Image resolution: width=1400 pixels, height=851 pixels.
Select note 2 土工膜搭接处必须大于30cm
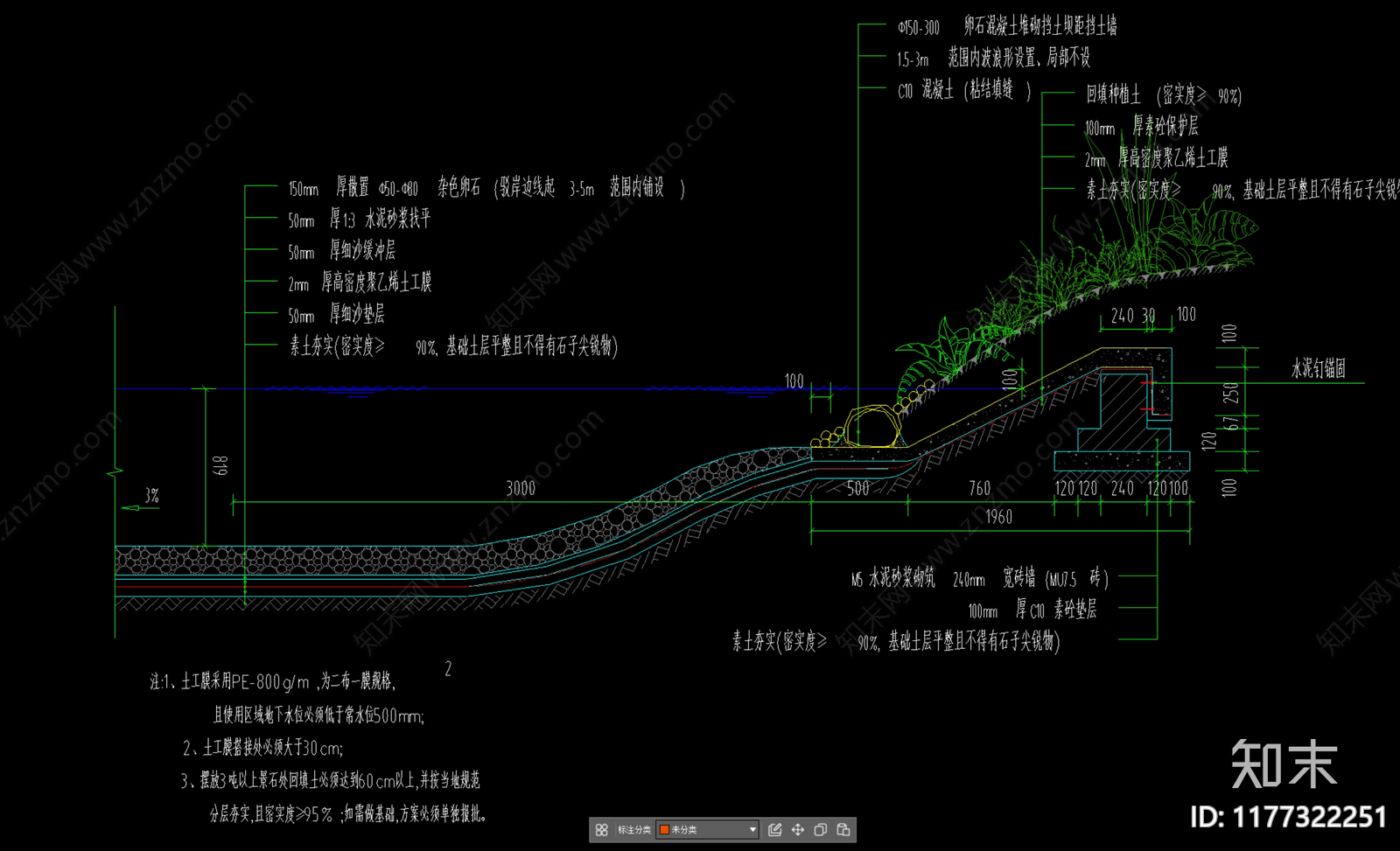[x=262, y=748]
